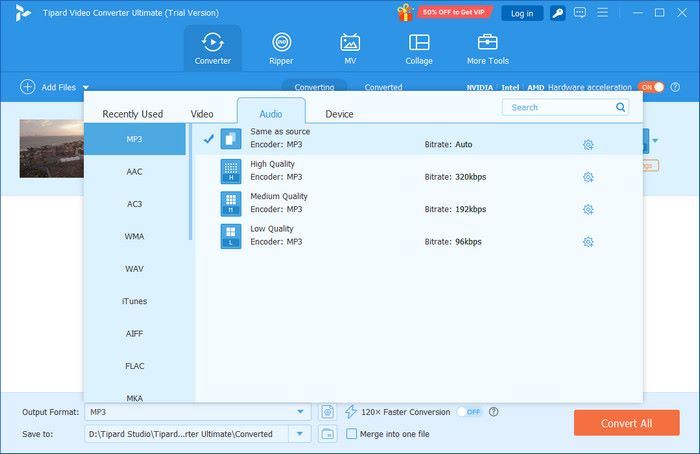Choose Low Quality 96kbps preset

419,236
